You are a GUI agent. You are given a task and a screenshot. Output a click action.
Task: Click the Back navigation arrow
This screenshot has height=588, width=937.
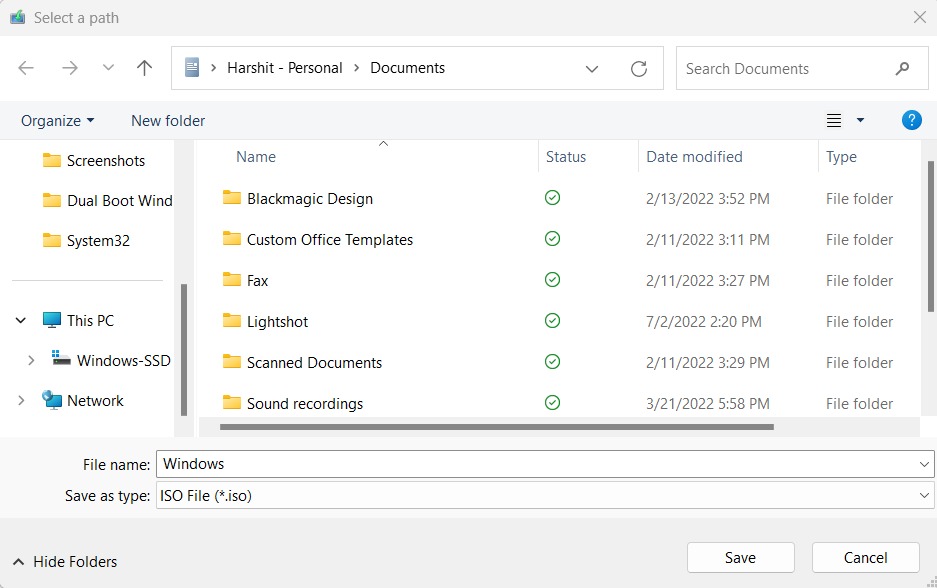[x=26, y=68]
